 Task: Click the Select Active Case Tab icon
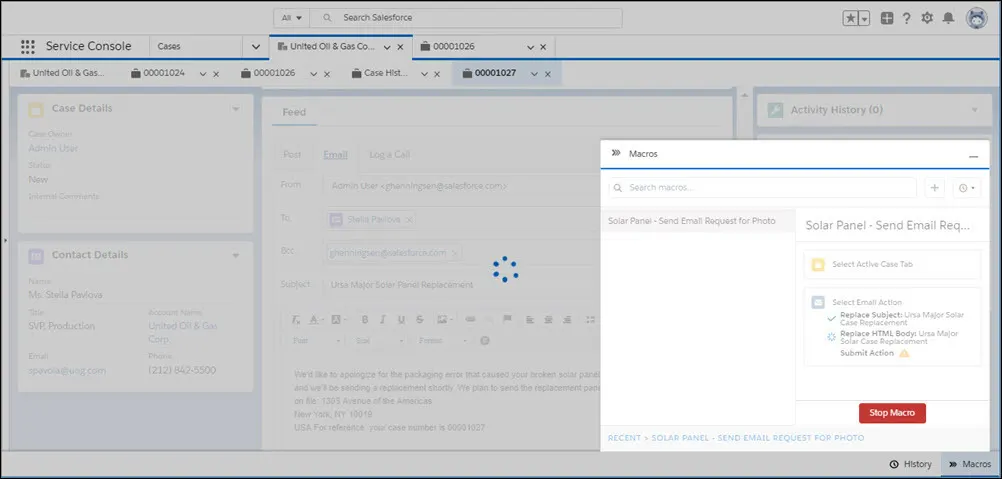(x=818, y=264)
